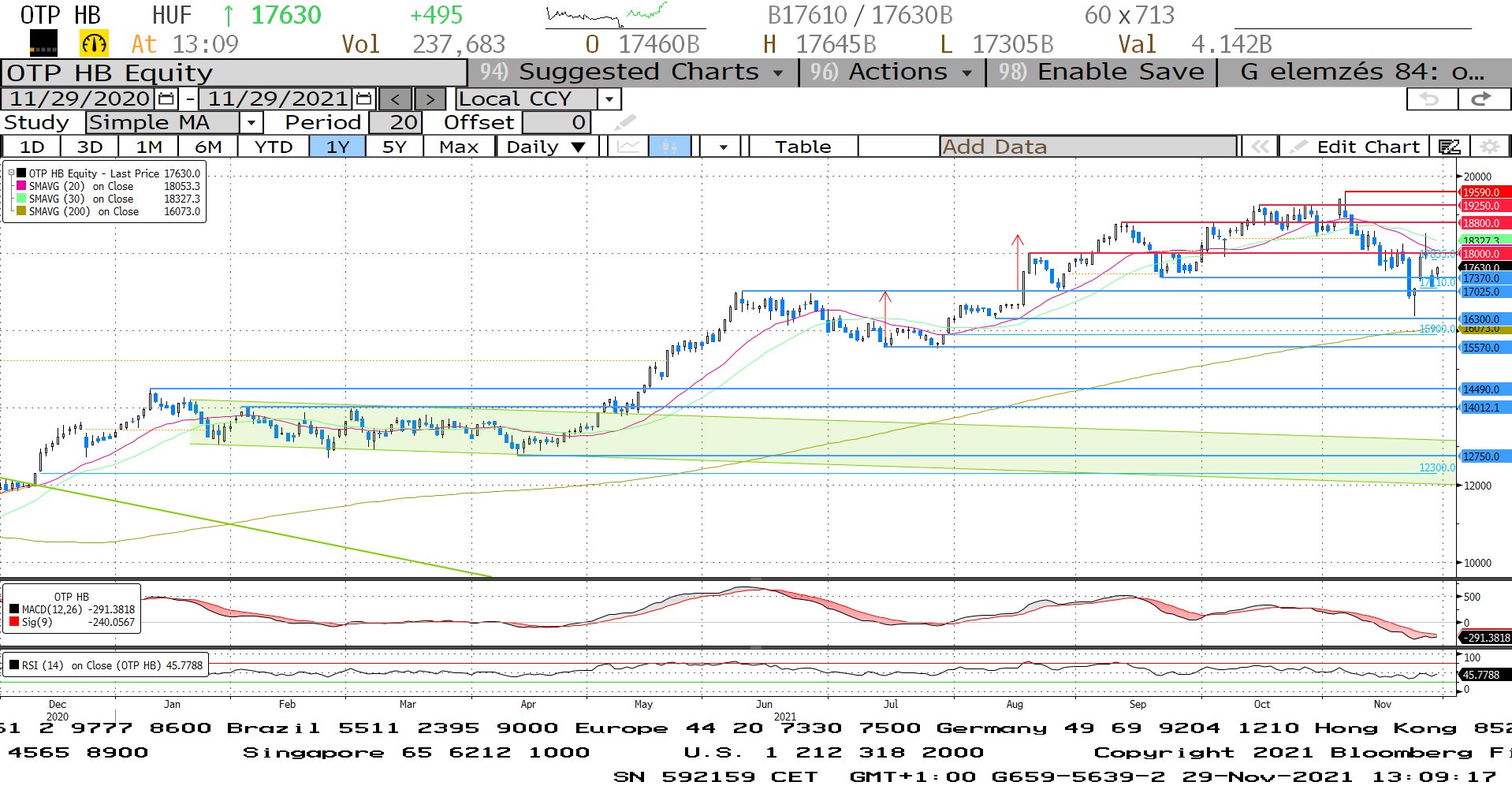Viewport: 1512px width, 808px height.
Task: Click the end date field 11/29/2021
Action: click(x=277, y=99)
